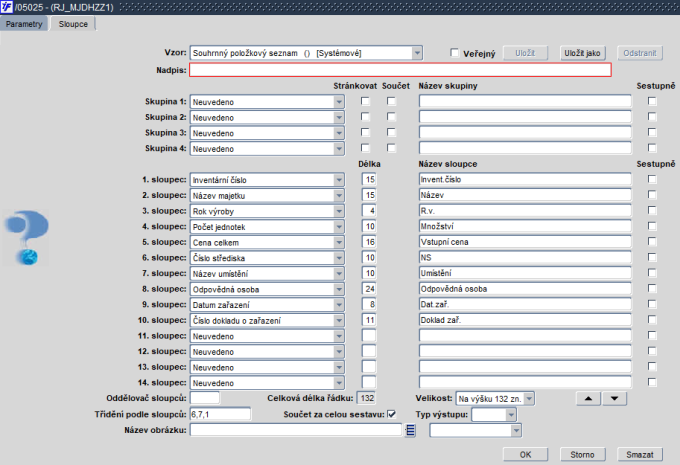Viewport: 680px width, 465px height.
Task: Confirm with the OK button
Action: tap(525, 454)
